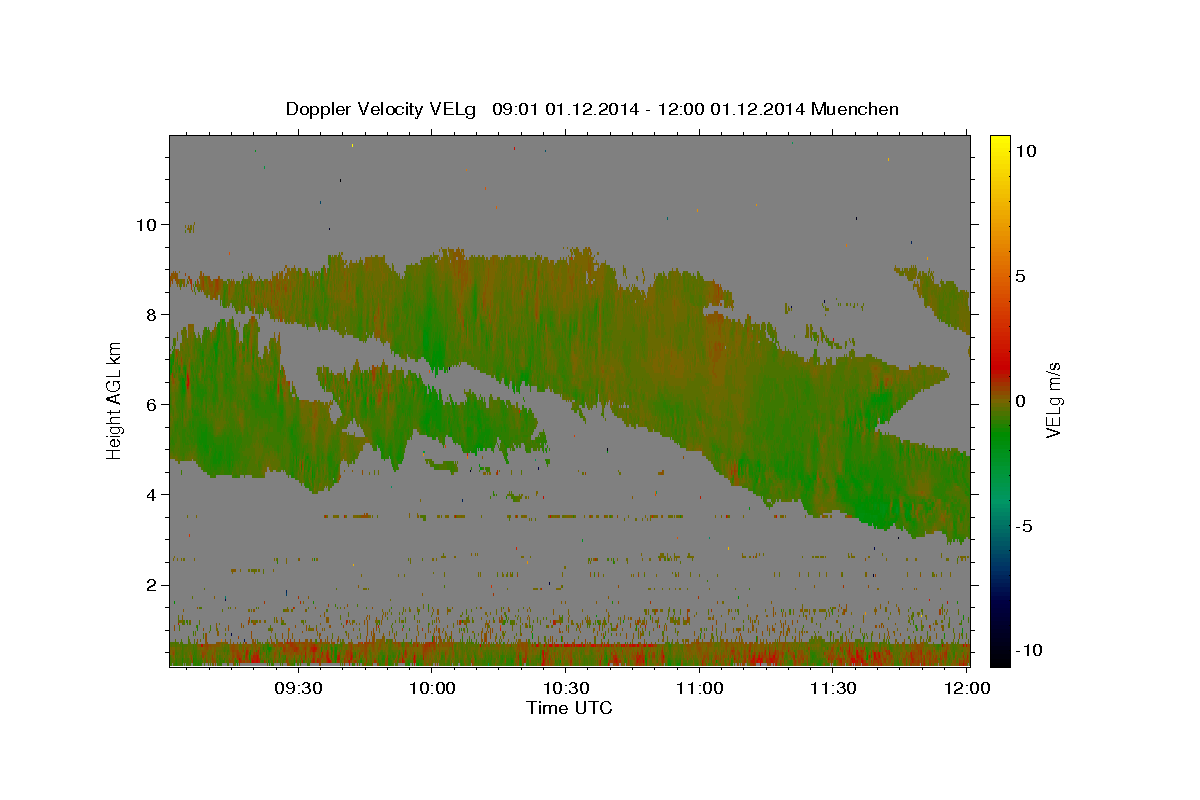The height and width of the screenshot is (800, 1200).
Task: Pick the yellow top of the colorbar
Action: point(999,145)
